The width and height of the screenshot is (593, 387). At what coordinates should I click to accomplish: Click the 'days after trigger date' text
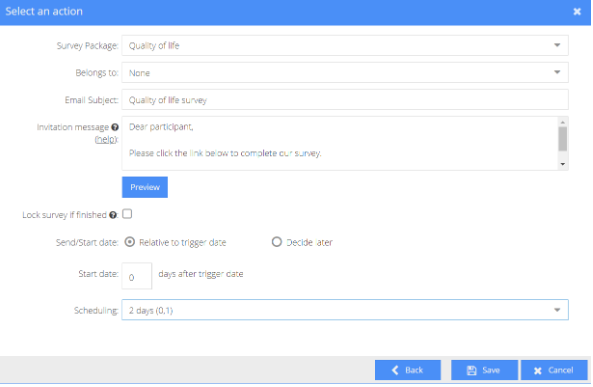201,274
